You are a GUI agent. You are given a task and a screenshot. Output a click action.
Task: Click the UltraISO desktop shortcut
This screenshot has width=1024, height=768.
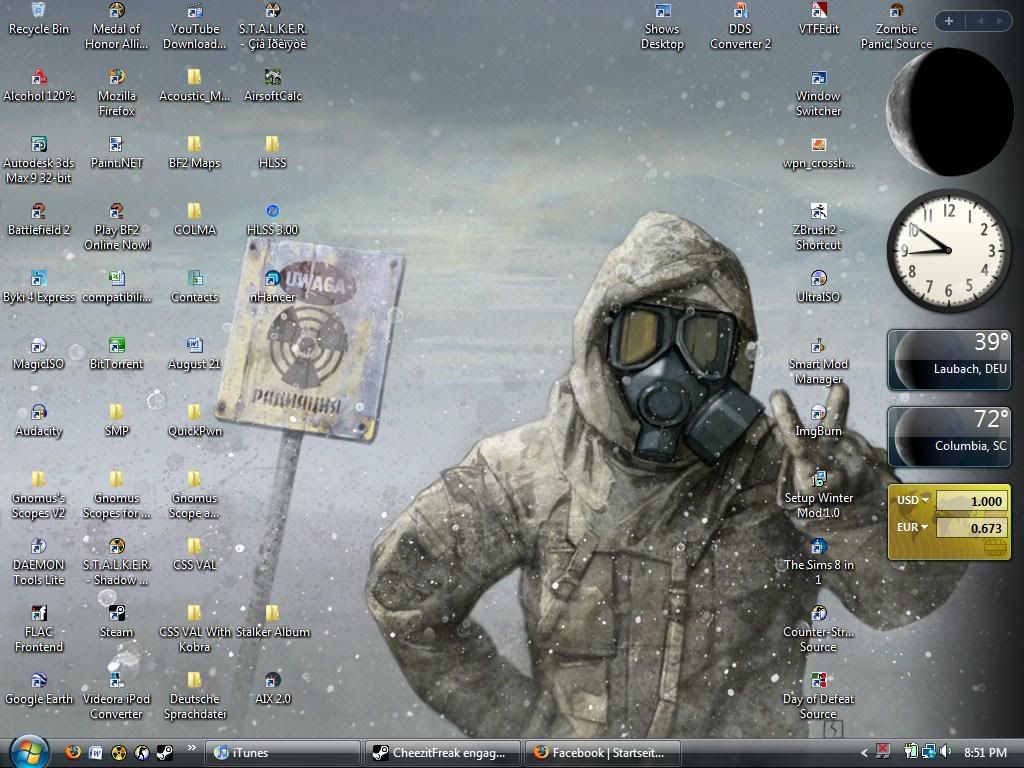click(818, 287)
